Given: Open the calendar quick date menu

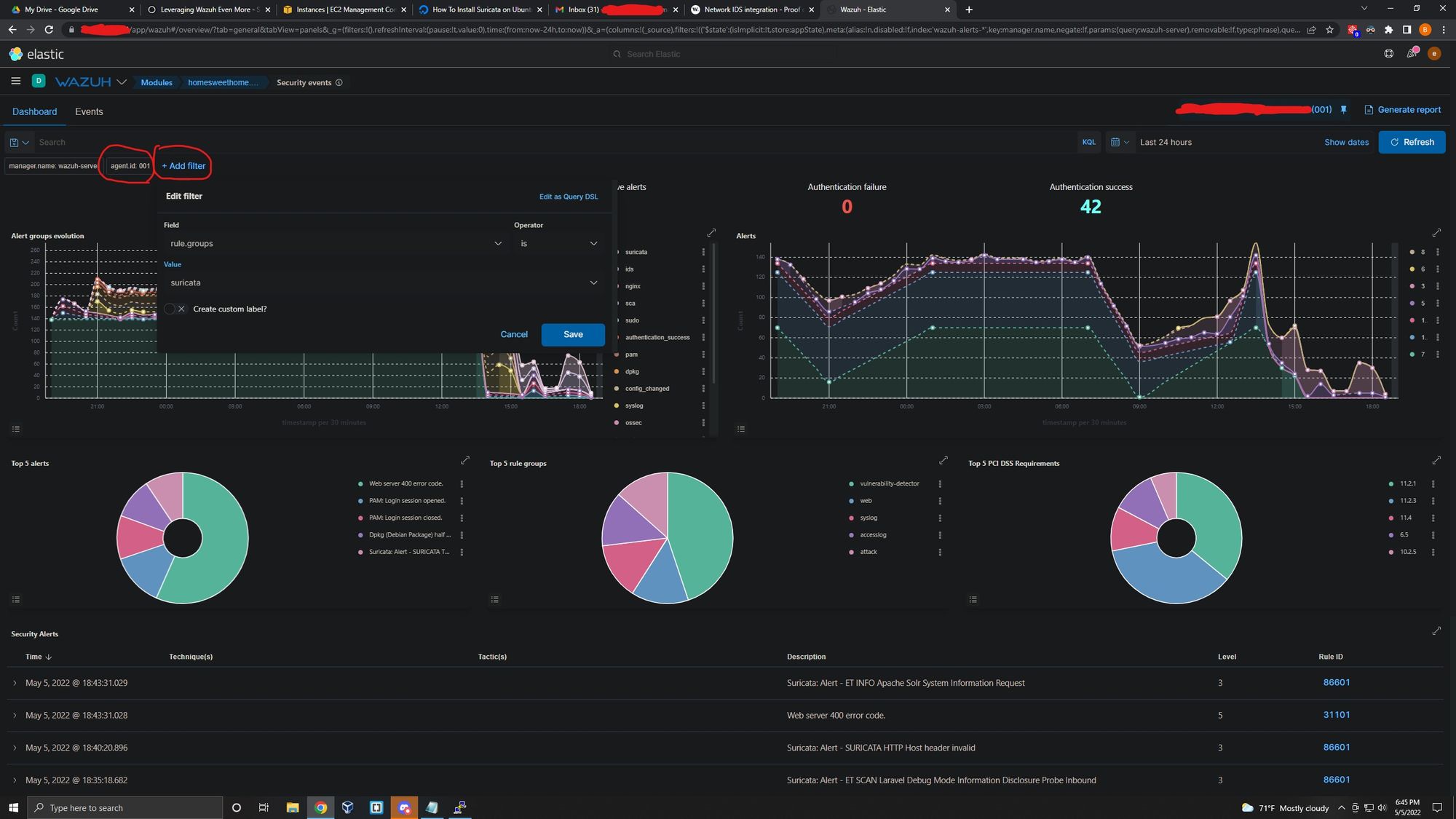Looking at the screenshot, I should 1120,143.
